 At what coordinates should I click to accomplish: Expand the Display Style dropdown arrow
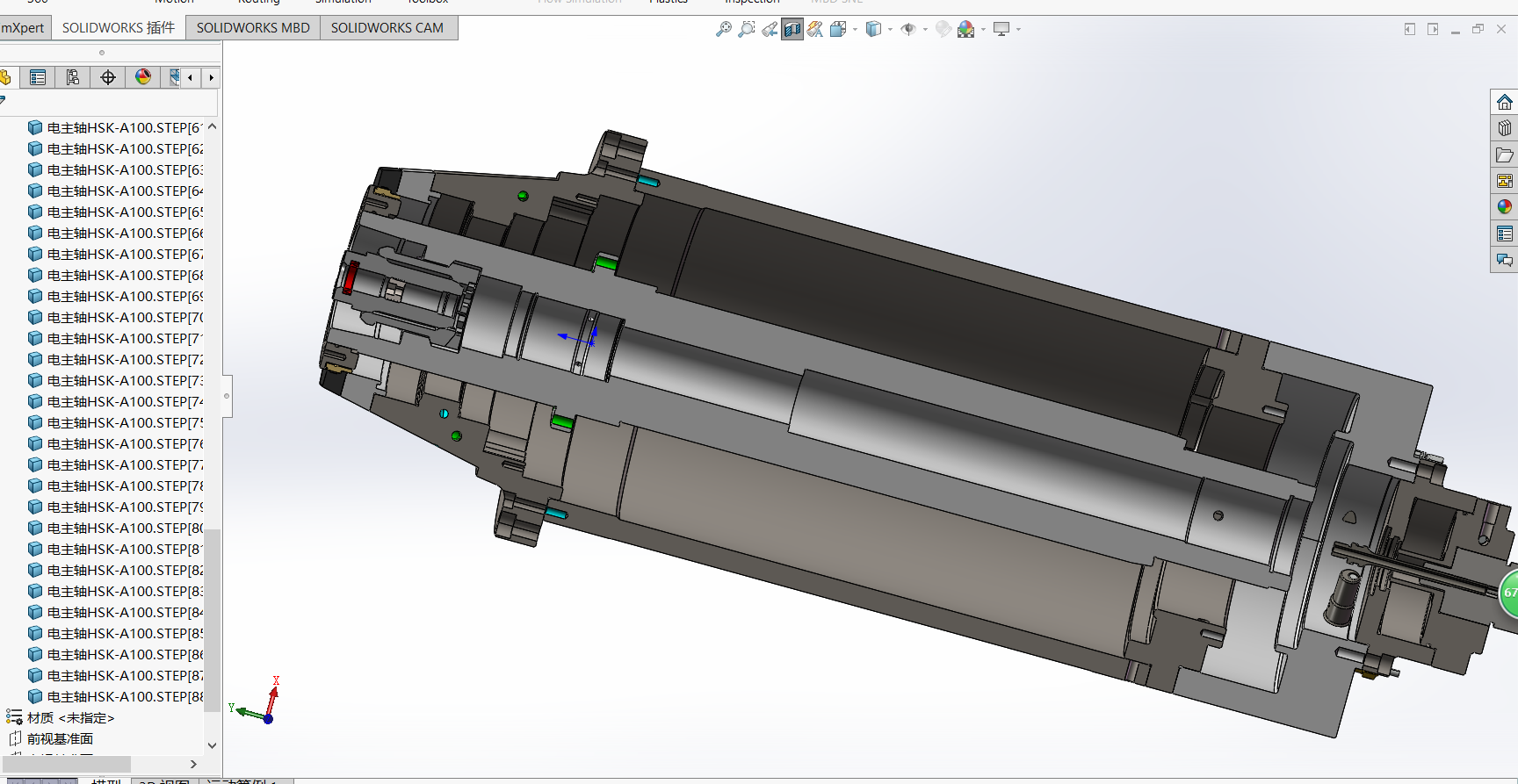[x=890, y=29]
